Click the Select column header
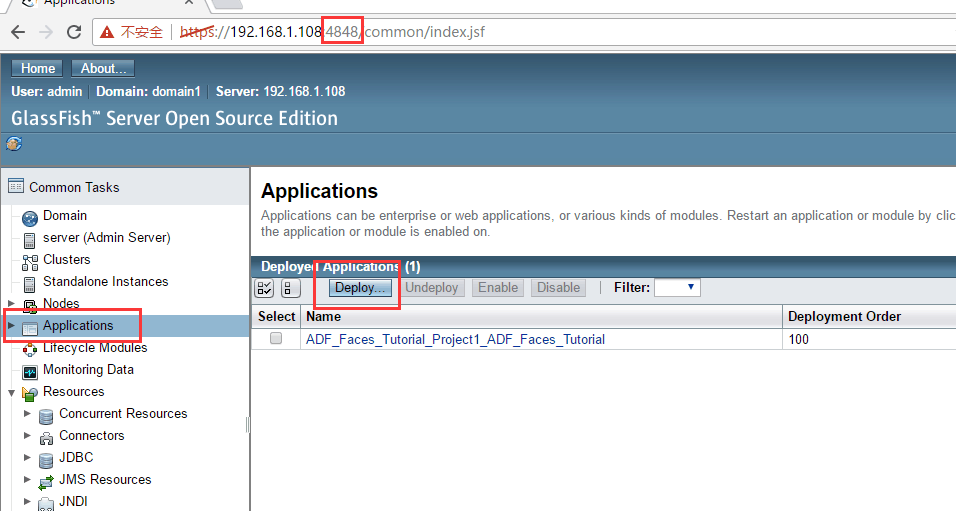Image resolution: width=956 pixels, height=511 pixels. point(276,316)
